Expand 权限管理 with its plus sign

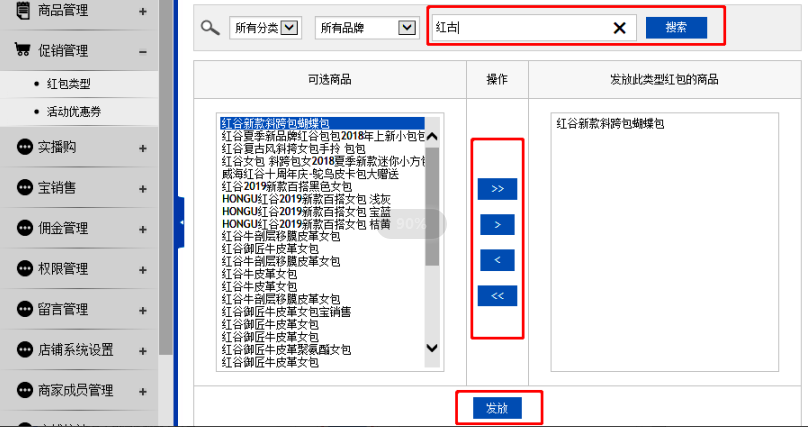(143, 270)
